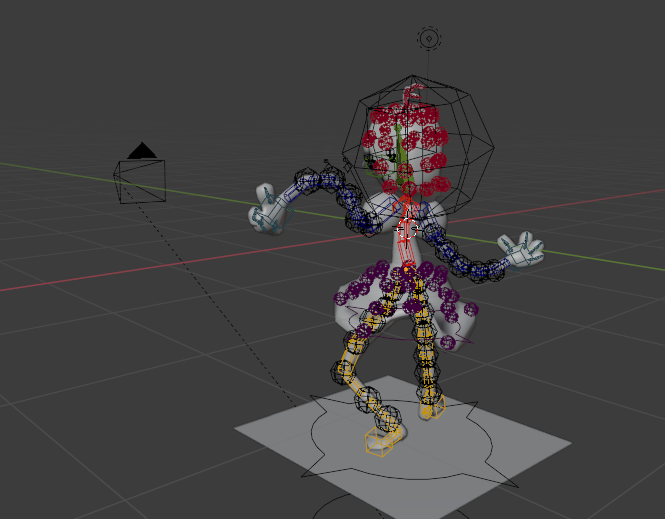The height and width of the screenshot is (519, 665).
Task: Click the 3D cursor at the chest
Action: (407, 229)
